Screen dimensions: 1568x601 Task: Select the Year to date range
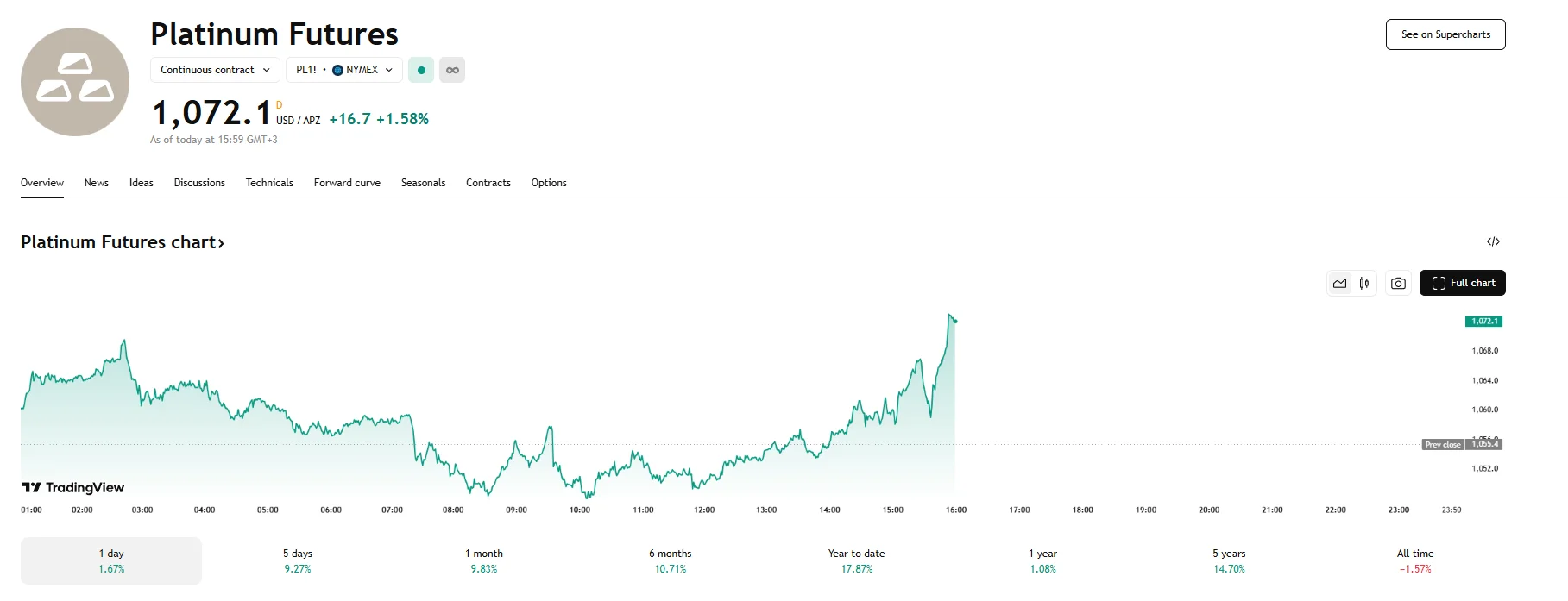[856, 560]
